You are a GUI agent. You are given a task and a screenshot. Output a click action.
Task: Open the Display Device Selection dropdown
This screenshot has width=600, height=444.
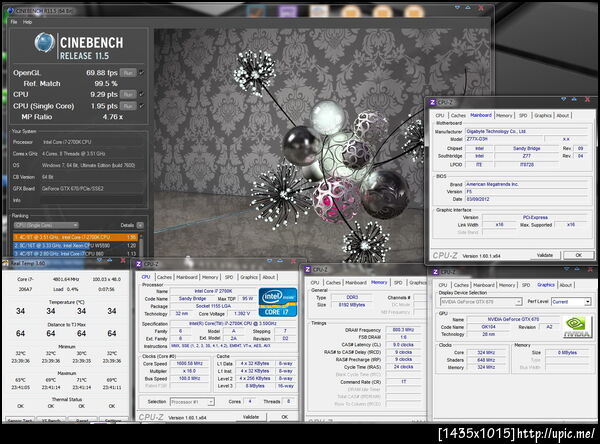click(481, 302)
